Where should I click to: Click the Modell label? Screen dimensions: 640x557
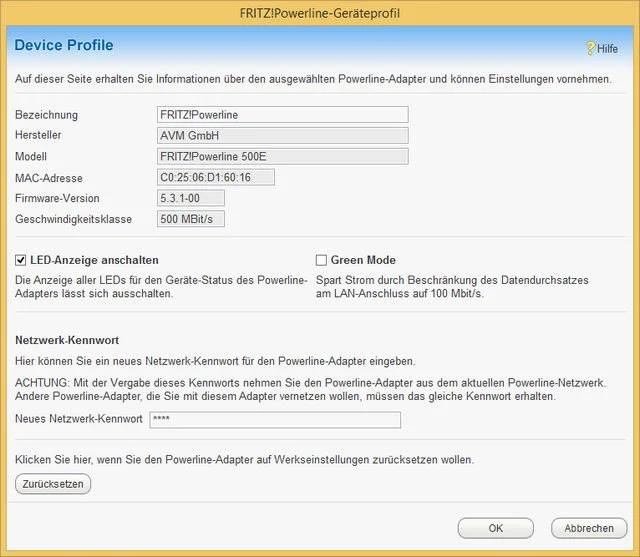[x=31, y=157]
